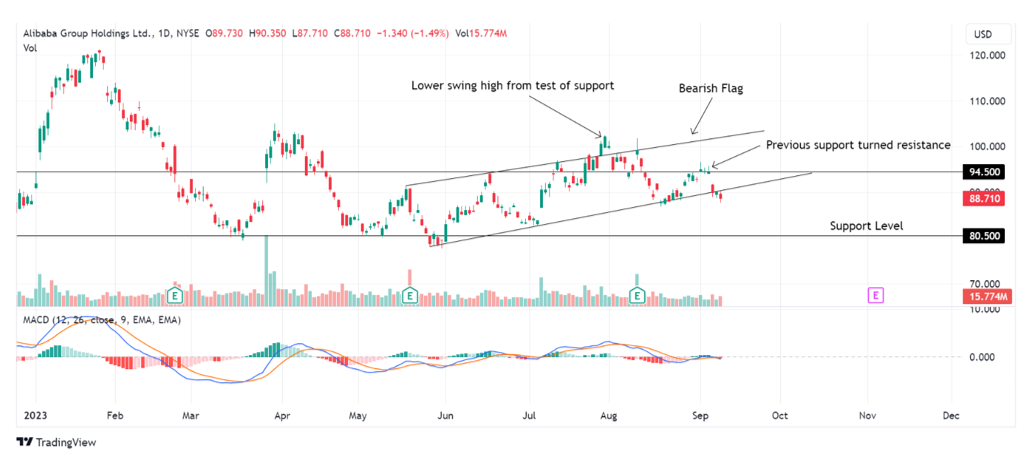Image resolution: width=1036 pixels, height=463 pixels.
Task: Open the USD currency selector
Action: (988, 35)
